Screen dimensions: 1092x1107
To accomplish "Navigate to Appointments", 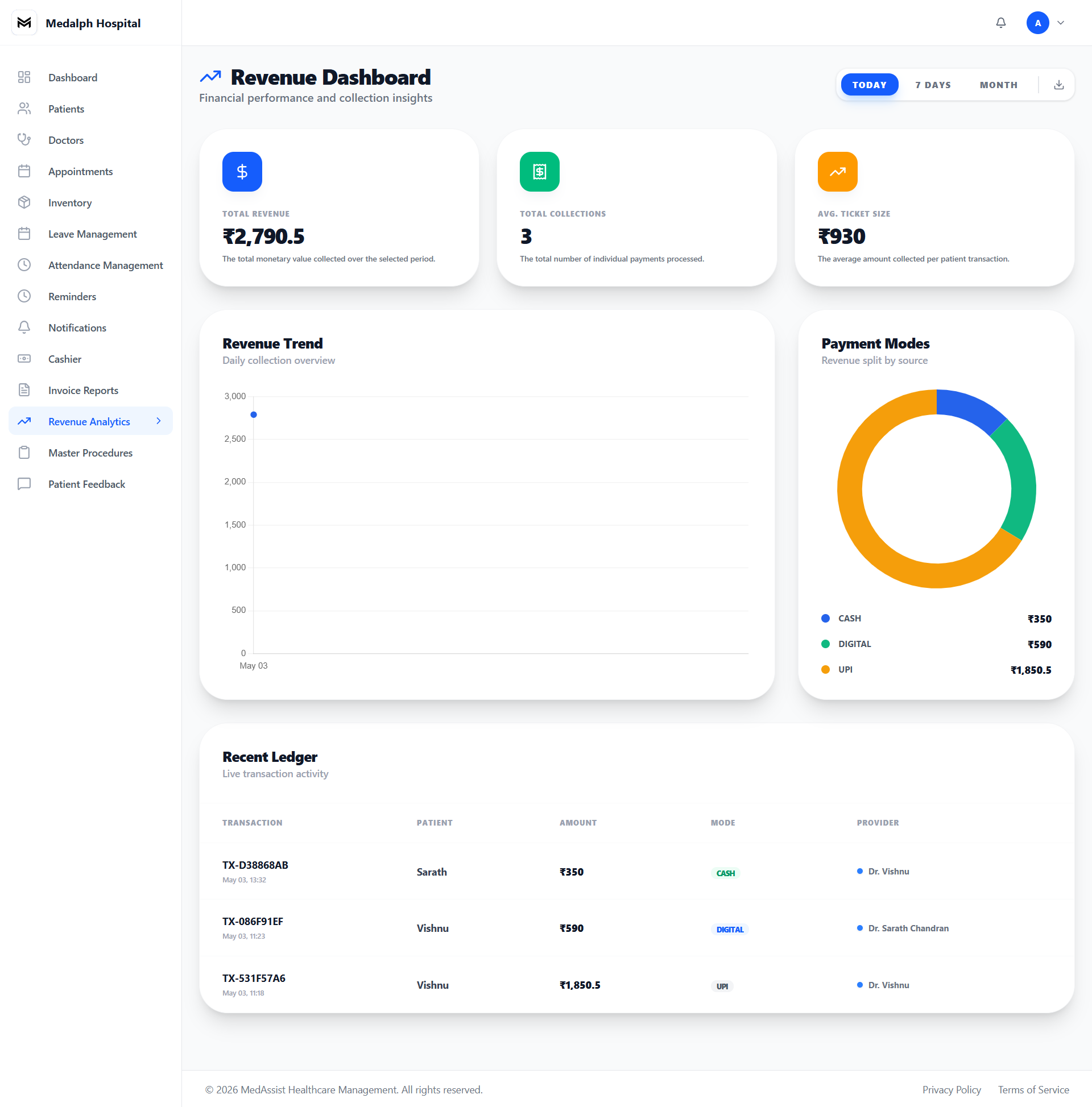I will point(90,171).
